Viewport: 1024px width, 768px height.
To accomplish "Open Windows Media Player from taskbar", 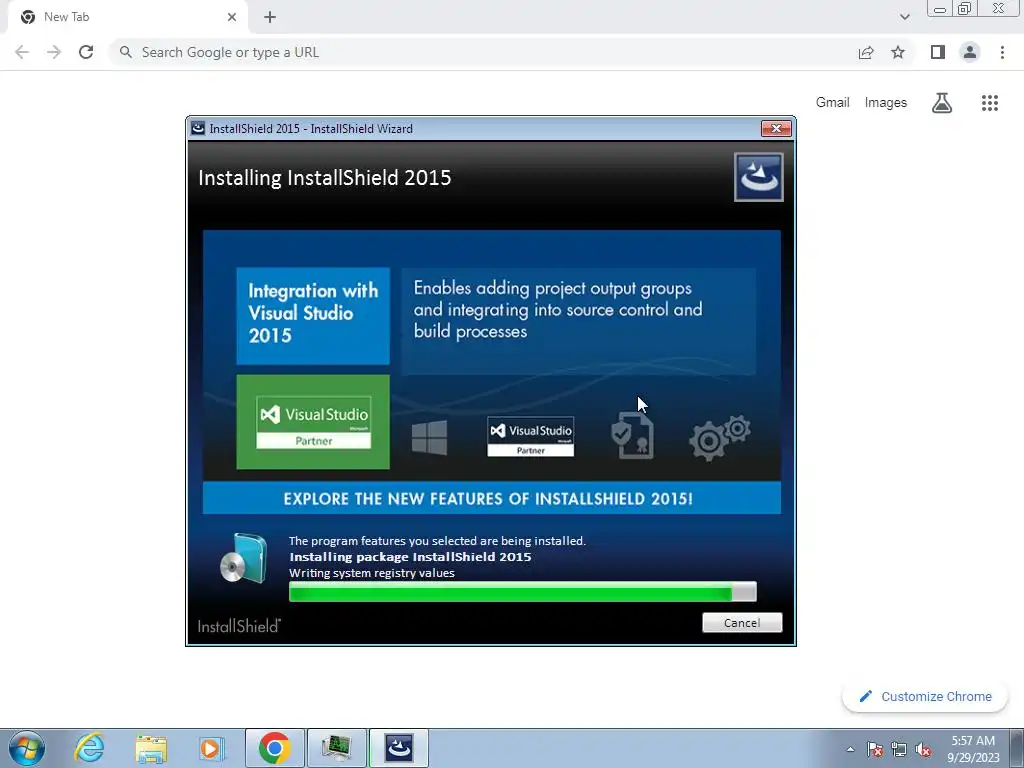I will pos(210,748).
